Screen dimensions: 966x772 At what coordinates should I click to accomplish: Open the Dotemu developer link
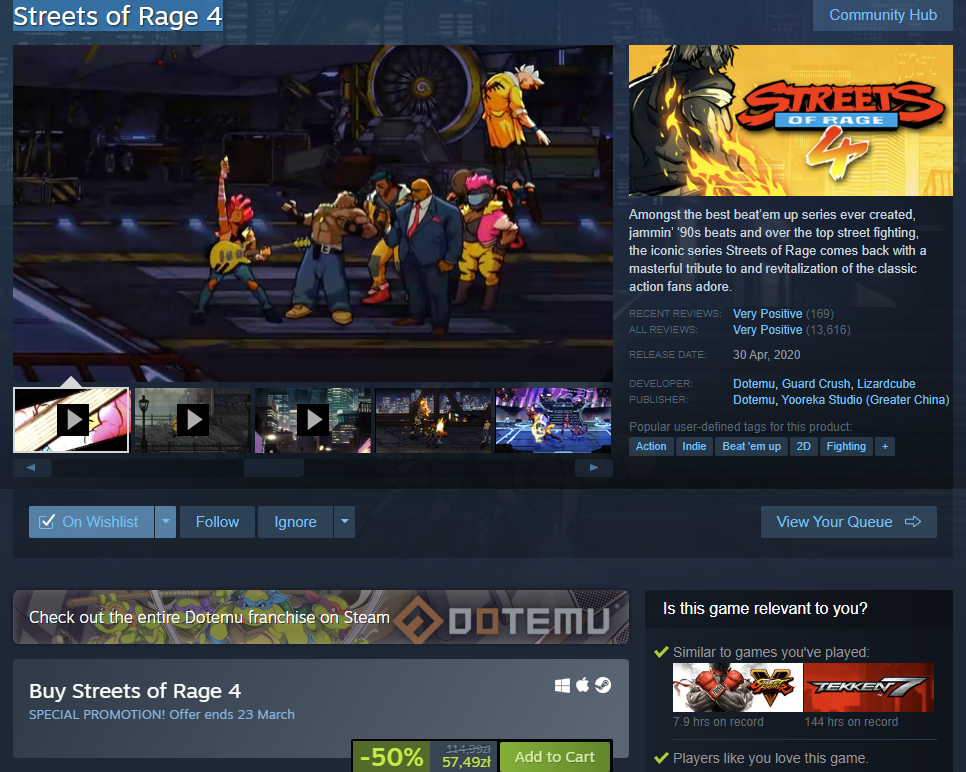tap(753, 383)
